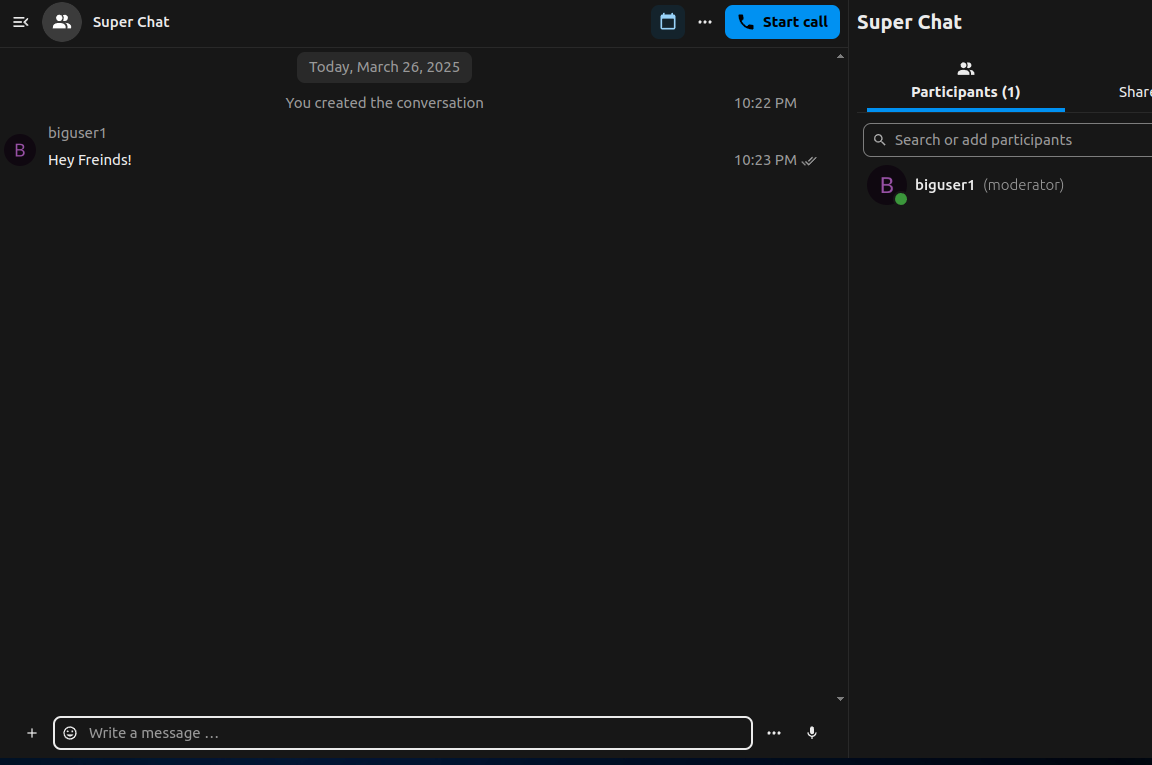Focus the Search or add participants field
Screen dimensions: 1152x765
[1010, 140]
